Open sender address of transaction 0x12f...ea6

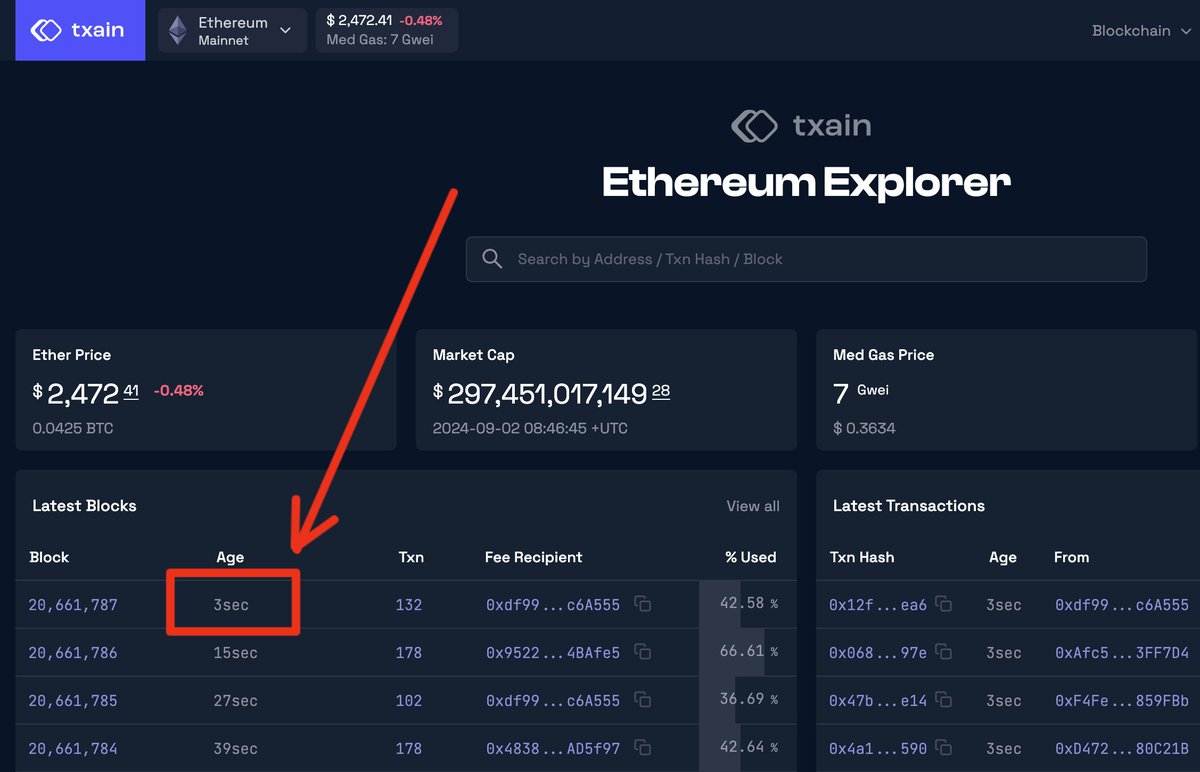point(1122,605)
